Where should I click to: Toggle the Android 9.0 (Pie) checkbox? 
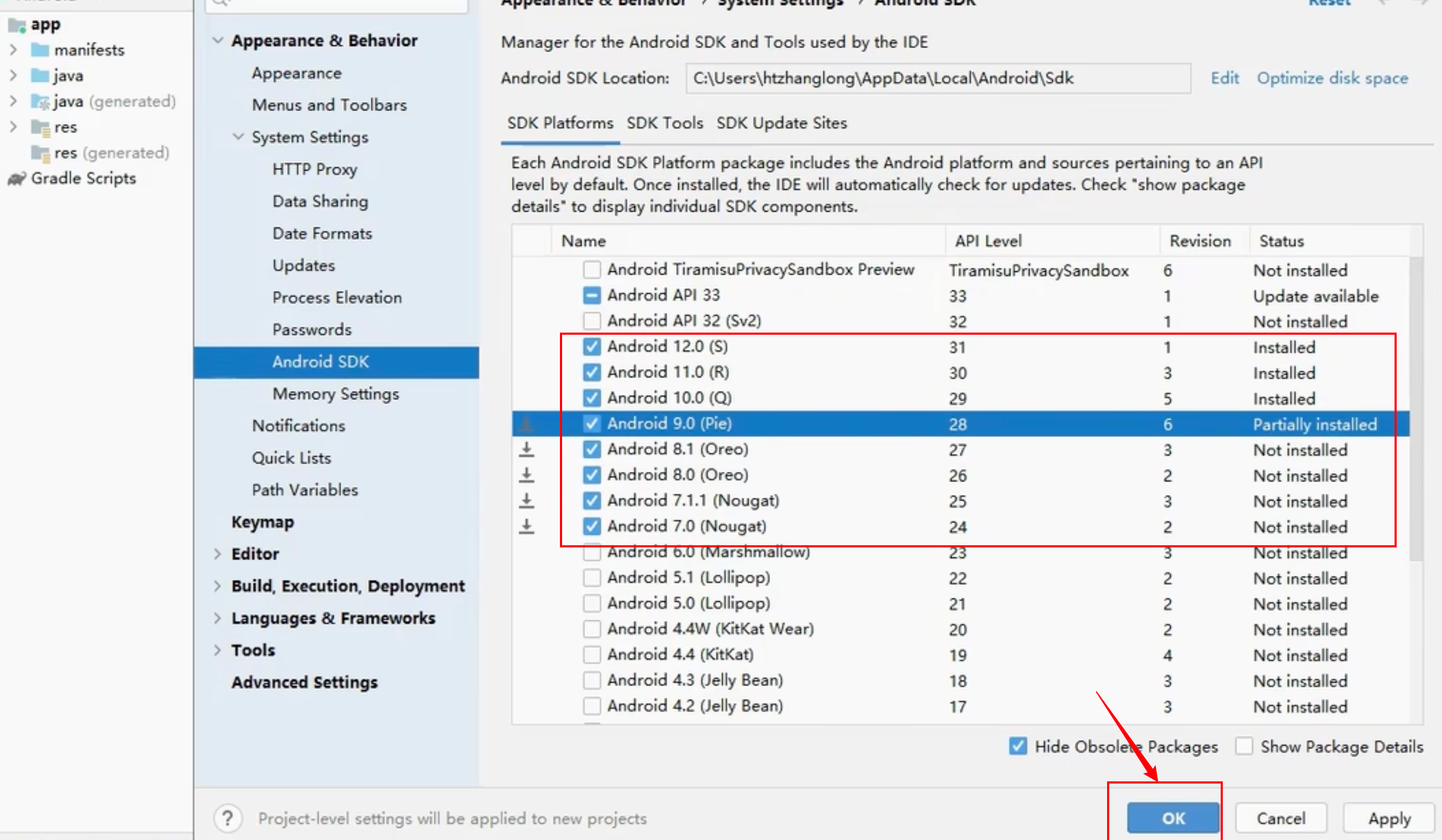pyautogui.click(x=591, y=423)
